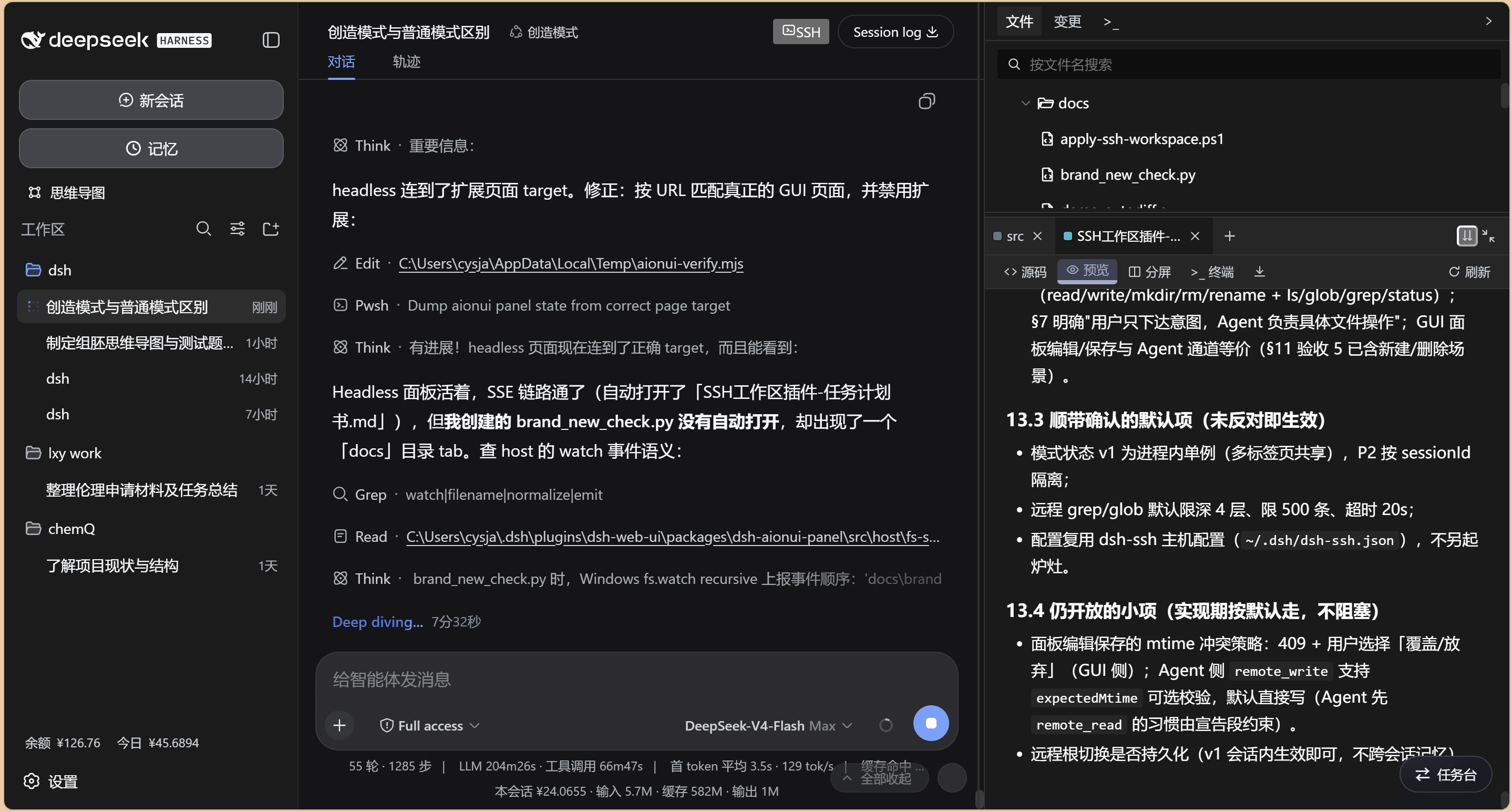Click the plus attach button in message box

click(x=340, y=725)
